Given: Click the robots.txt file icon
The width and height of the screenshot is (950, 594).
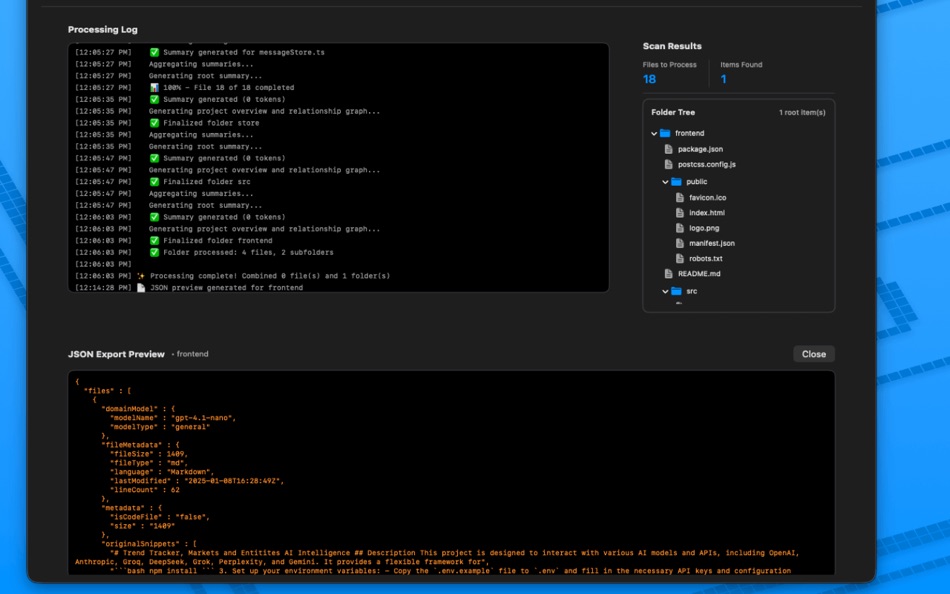Looking at the screenshot, I should pyautogui.click(x=679, y=257).
